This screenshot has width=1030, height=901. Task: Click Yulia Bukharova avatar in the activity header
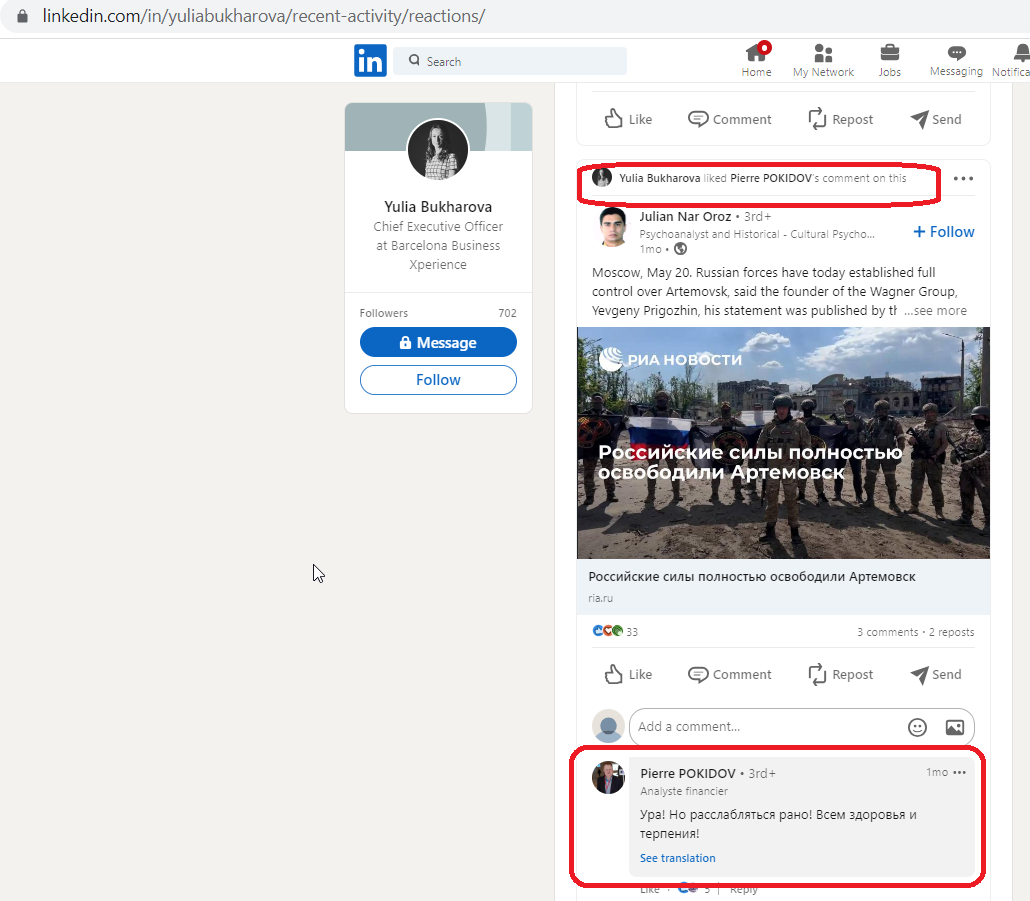[x=602, y=177]
